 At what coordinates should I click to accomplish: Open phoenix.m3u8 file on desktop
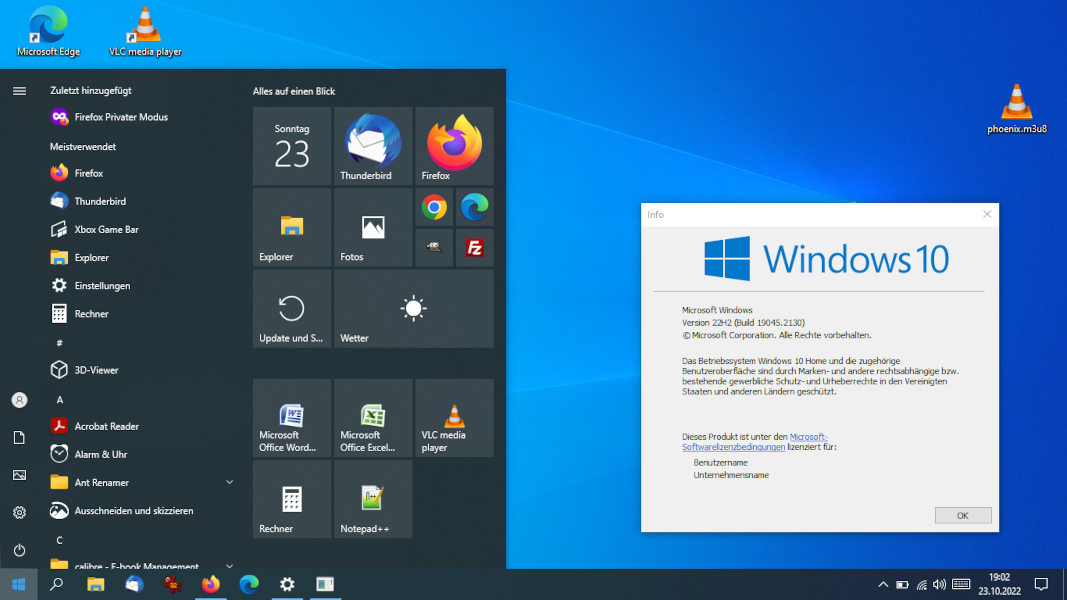tap(1017, 109)
